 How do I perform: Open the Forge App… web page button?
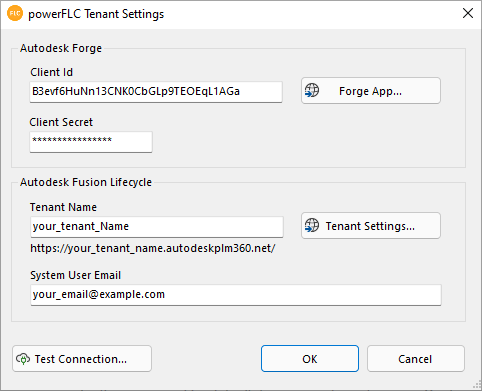coord(371,91)
